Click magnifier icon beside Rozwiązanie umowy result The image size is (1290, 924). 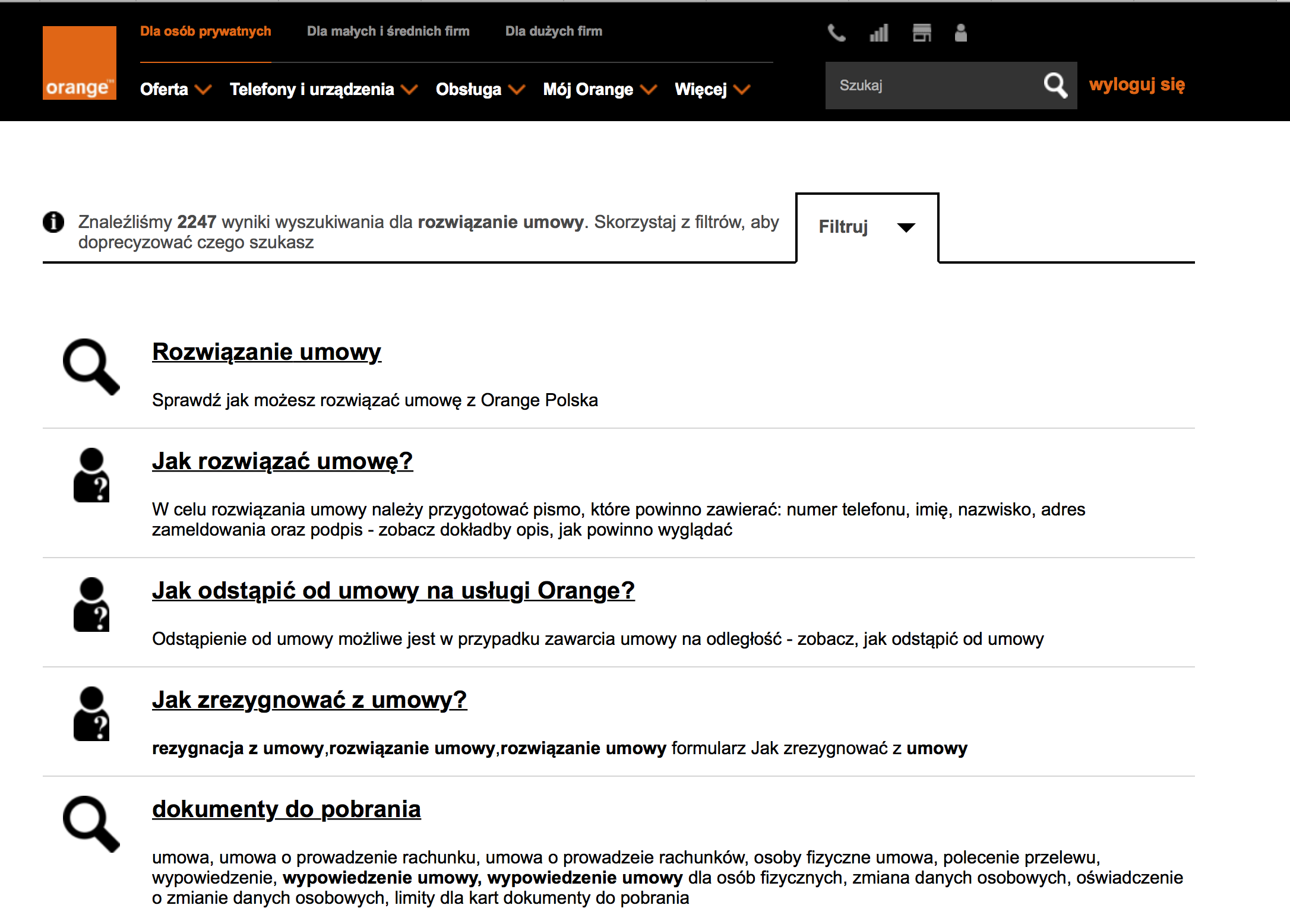point(91,366)
